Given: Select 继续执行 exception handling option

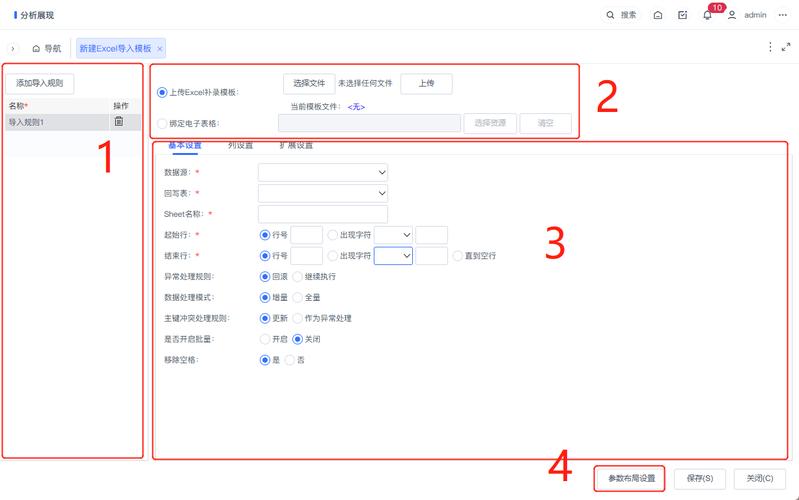Looking at the screenshot, I should [298, 277].
